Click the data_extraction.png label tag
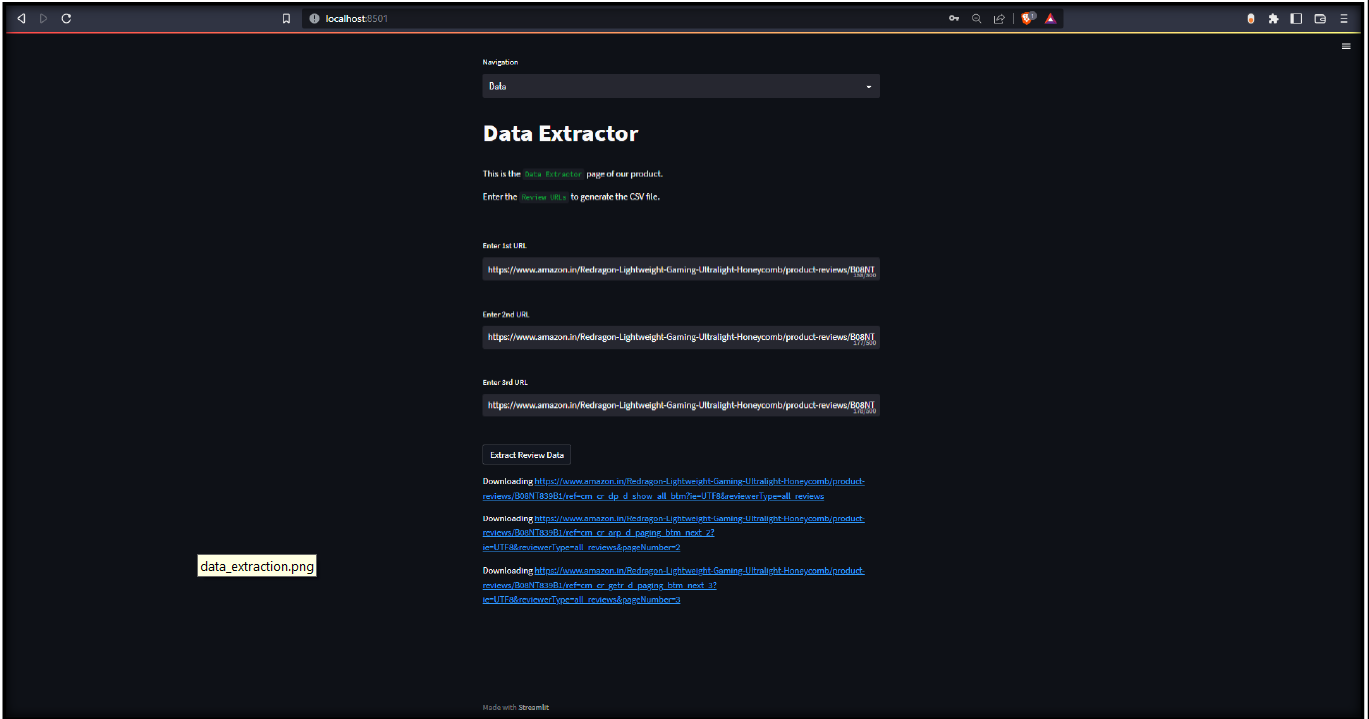The height and width of the screenshot is (719, 1369). coord(256,565)
